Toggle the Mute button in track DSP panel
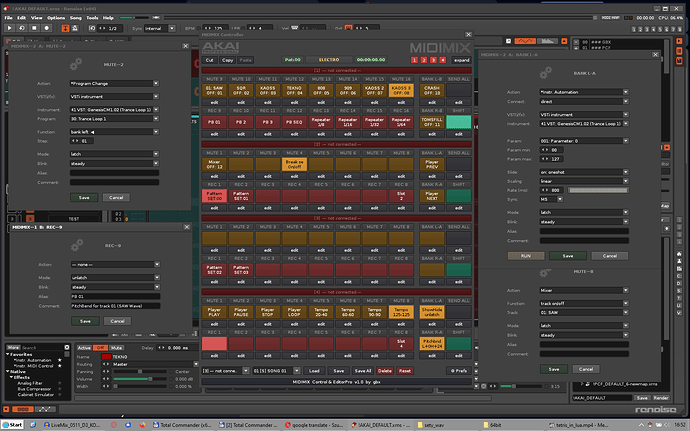 point(116,348)
